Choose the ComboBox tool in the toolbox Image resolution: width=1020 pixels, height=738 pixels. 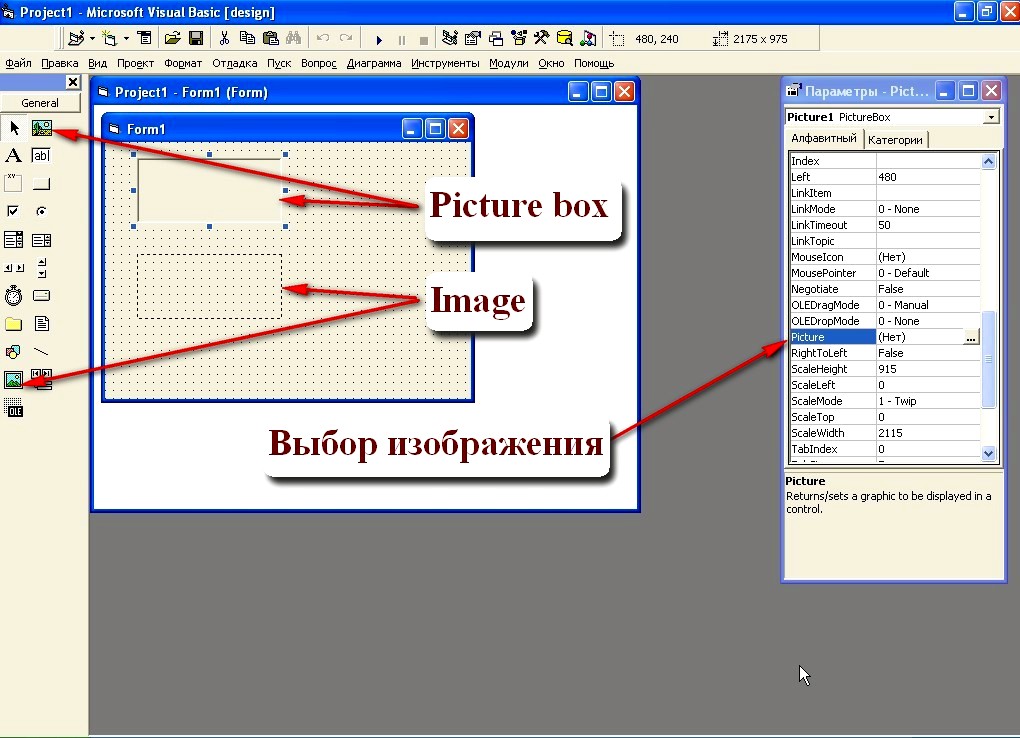click(x=14, y=240)
